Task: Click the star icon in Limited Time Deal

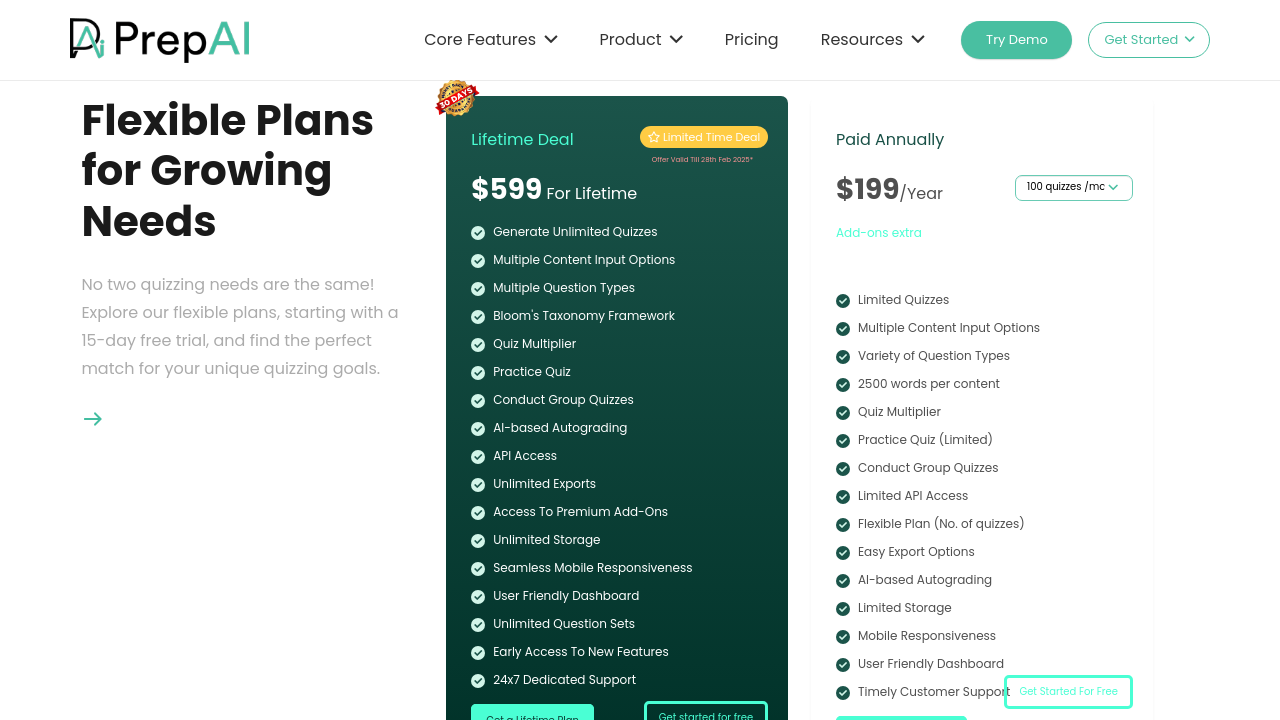Action: tap(654, 137)
